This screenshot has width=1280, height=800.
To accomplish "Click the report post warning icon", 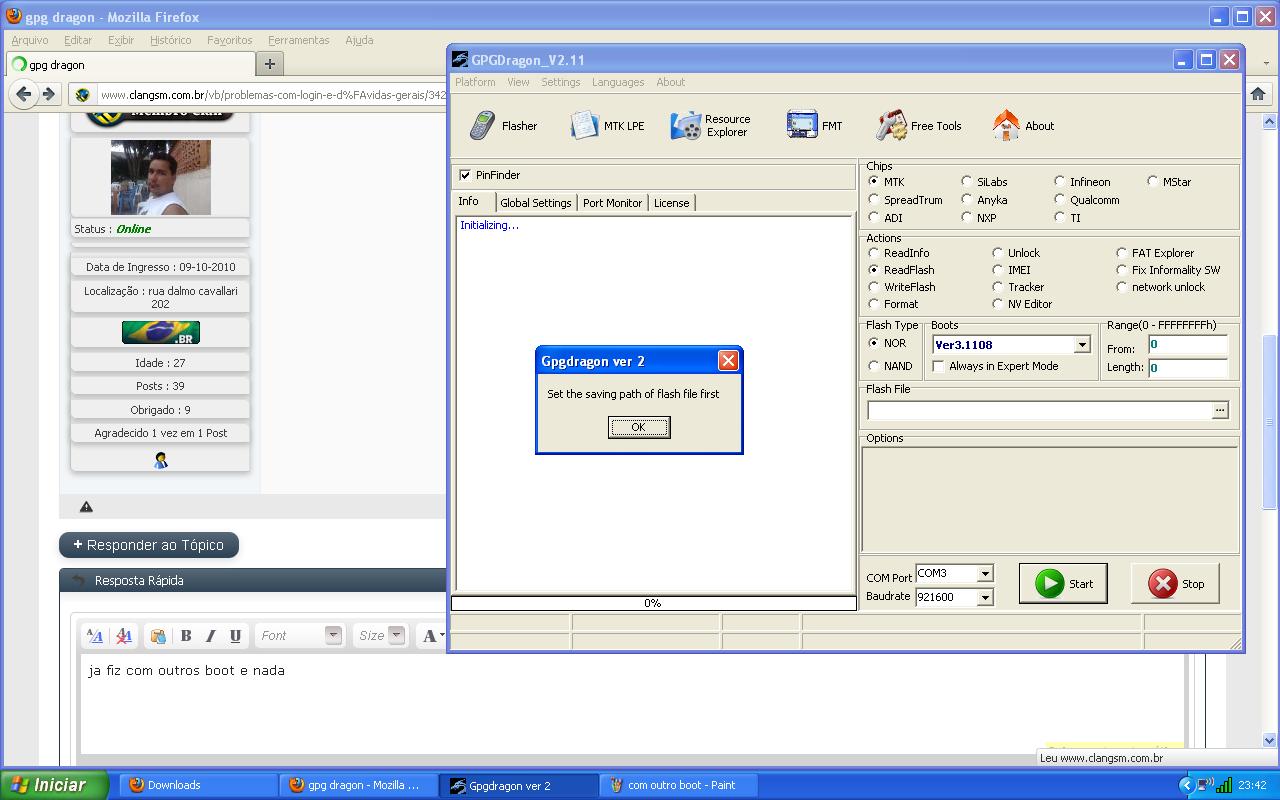I will [x=86, y=507].
